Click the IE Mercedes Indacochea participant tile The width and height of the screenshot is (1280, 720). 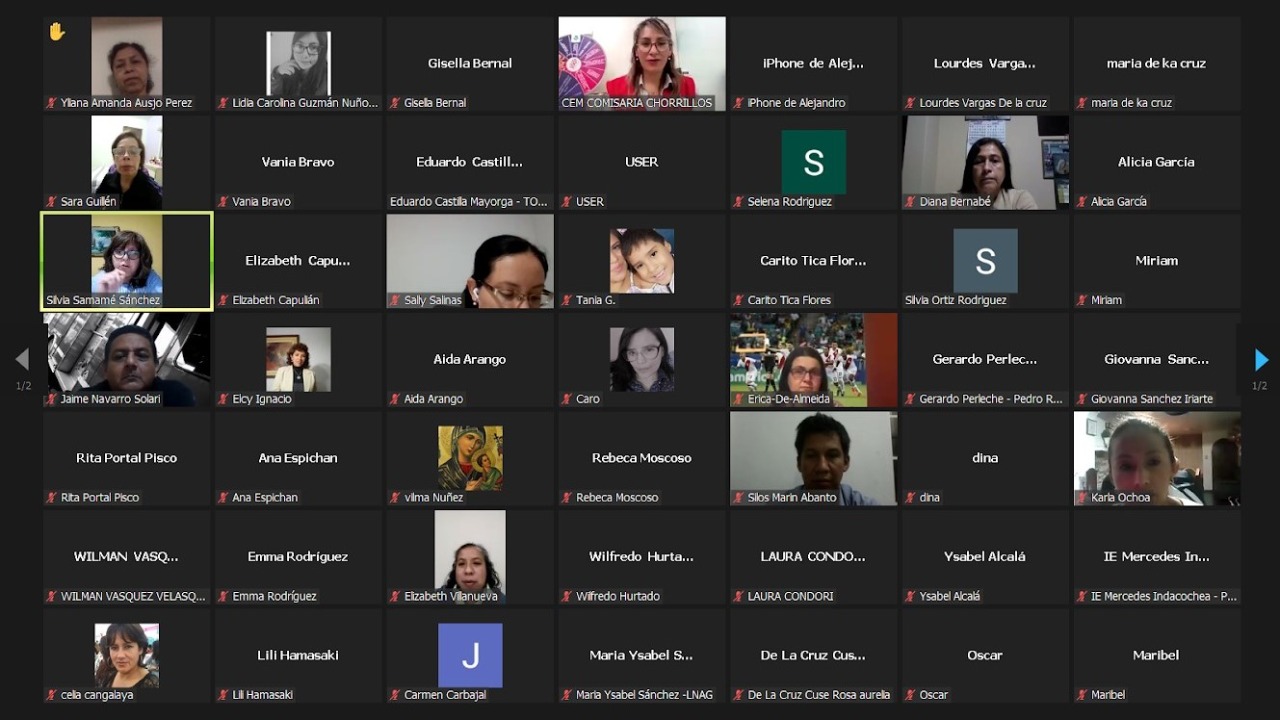(1156, 557)
